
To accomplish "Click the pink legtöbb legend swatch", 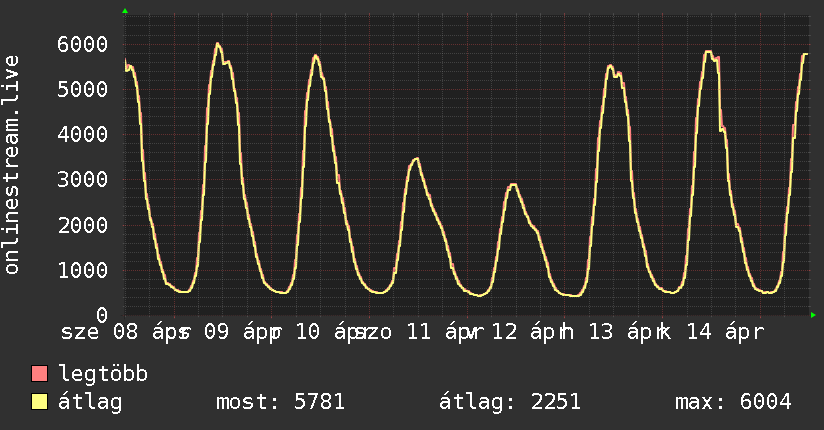I will pos(39,373).
